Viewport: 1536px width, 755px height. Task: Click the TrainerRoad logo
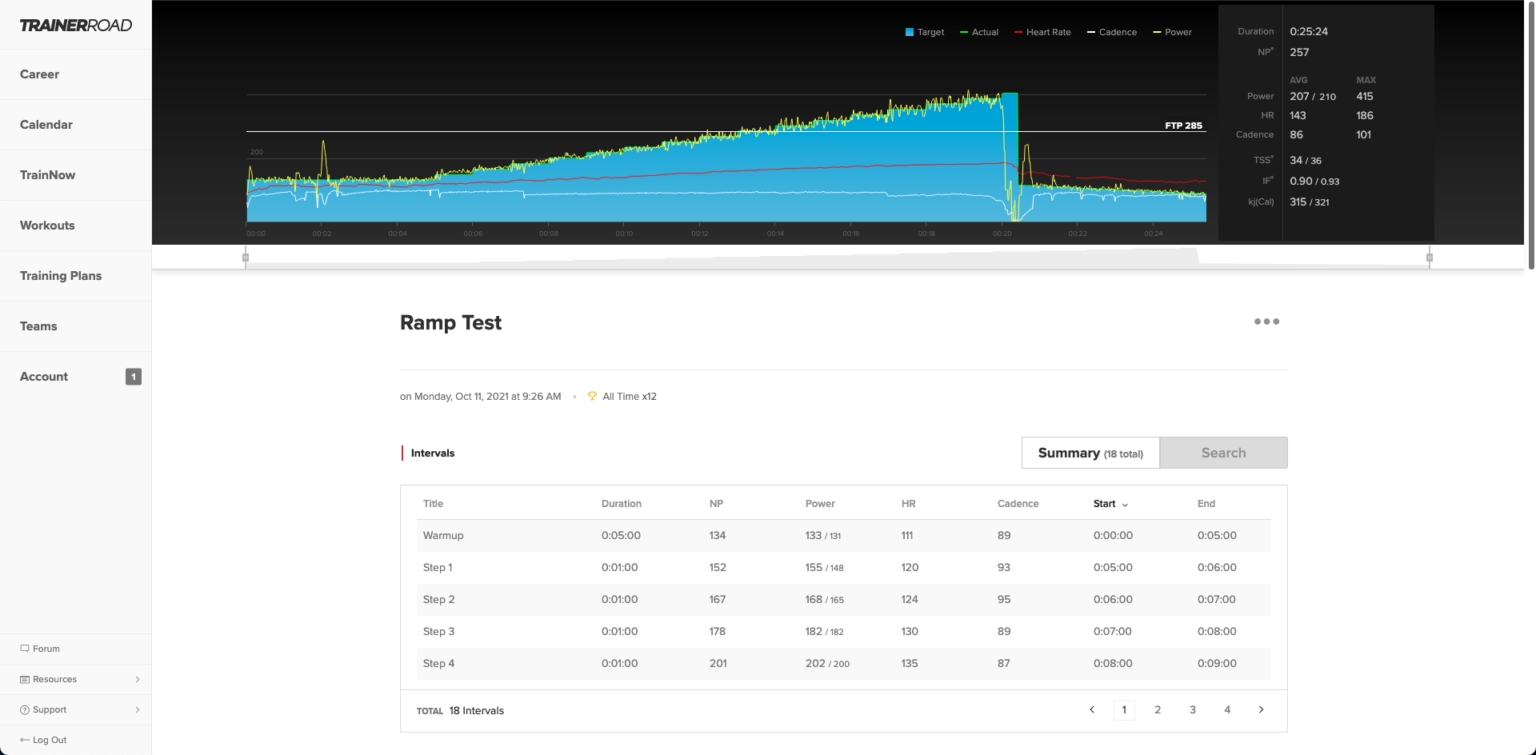[x=76, y=25]
